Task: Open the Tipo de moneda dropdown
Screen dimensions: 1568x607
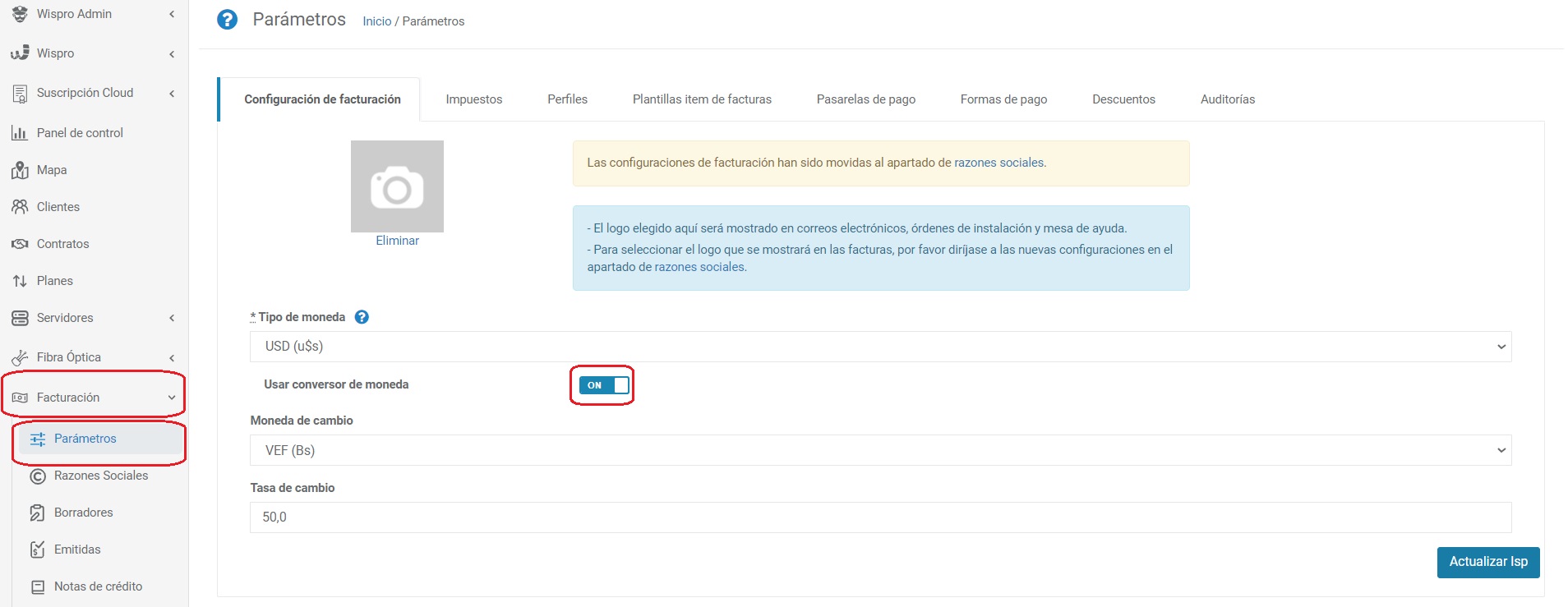Action: click(880, 347)
